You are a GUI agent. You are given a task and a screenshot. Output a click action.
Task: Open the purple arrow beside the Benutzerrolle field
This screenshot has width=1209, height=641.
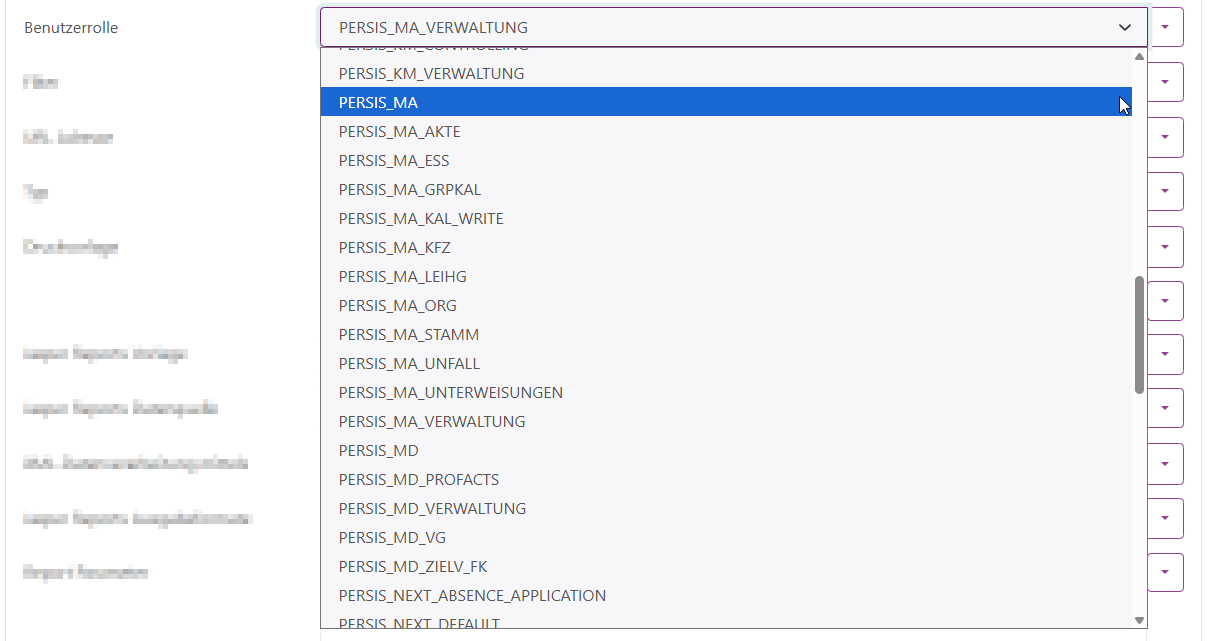(x=1165, y=27)
